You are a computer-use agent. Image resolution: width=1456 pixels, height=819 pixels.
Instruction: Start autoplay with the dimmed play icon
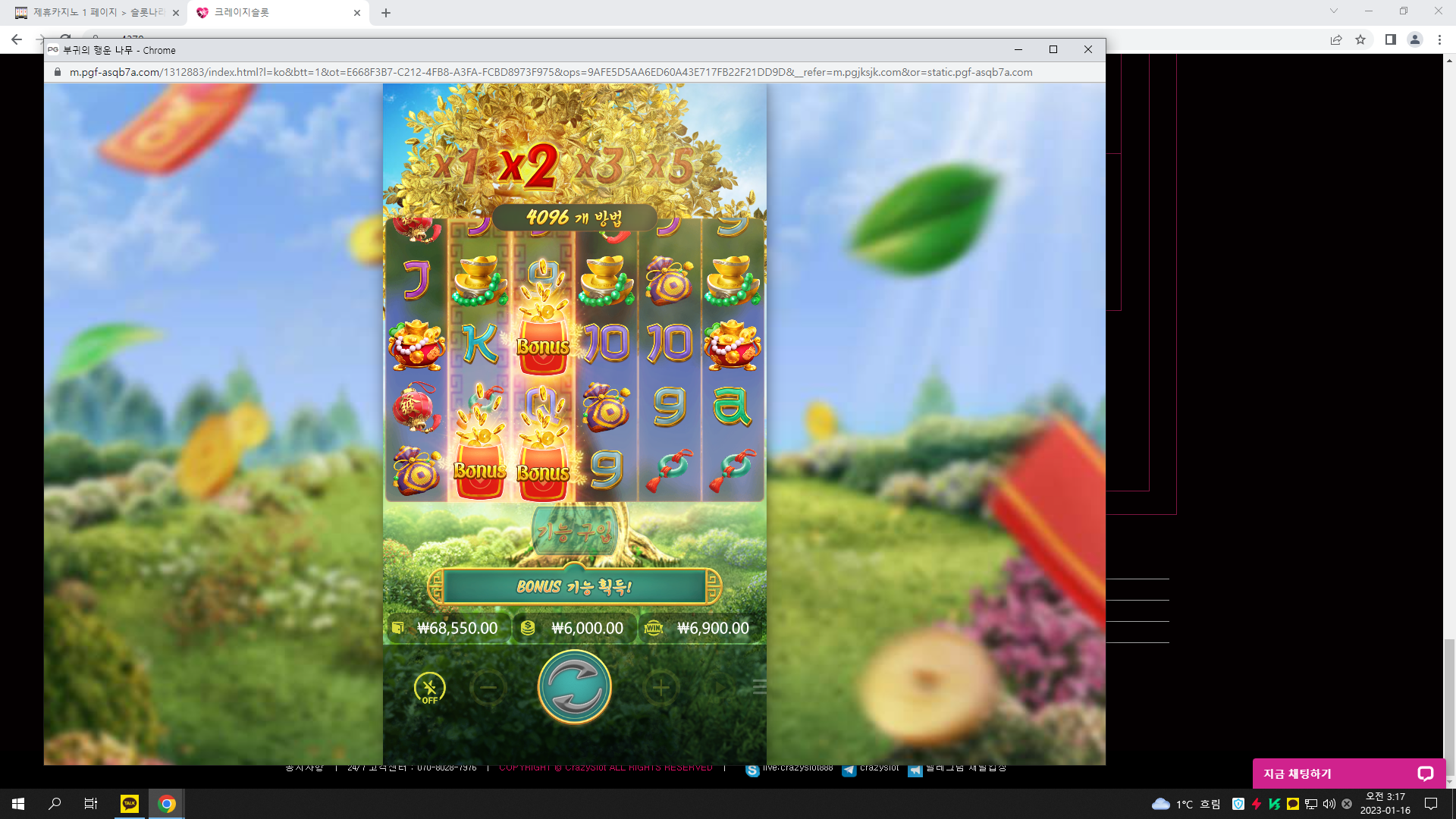click(x=720, y=689)
